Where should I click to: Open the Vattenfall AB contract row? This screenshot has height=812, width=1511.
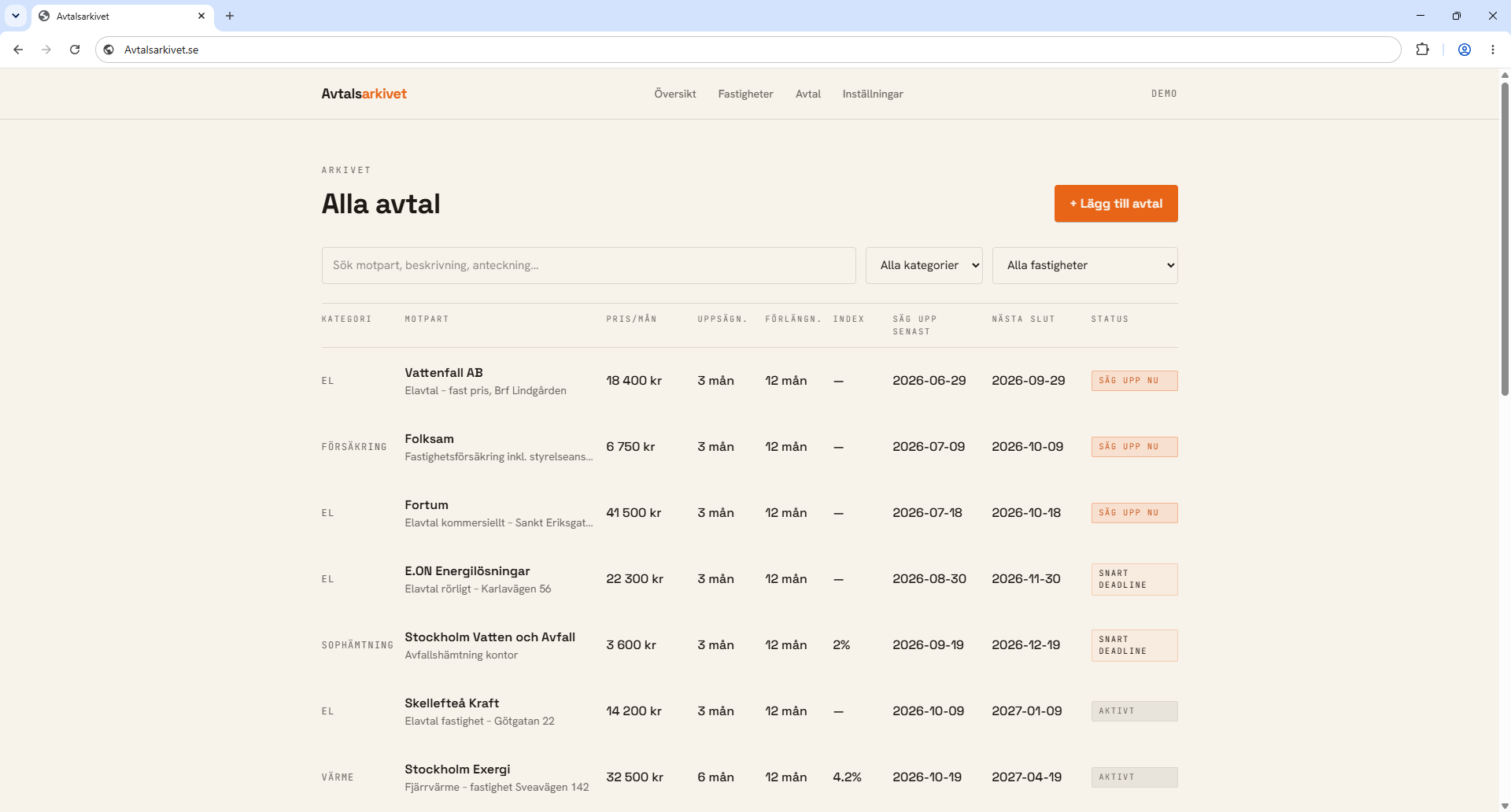(749, 381)
